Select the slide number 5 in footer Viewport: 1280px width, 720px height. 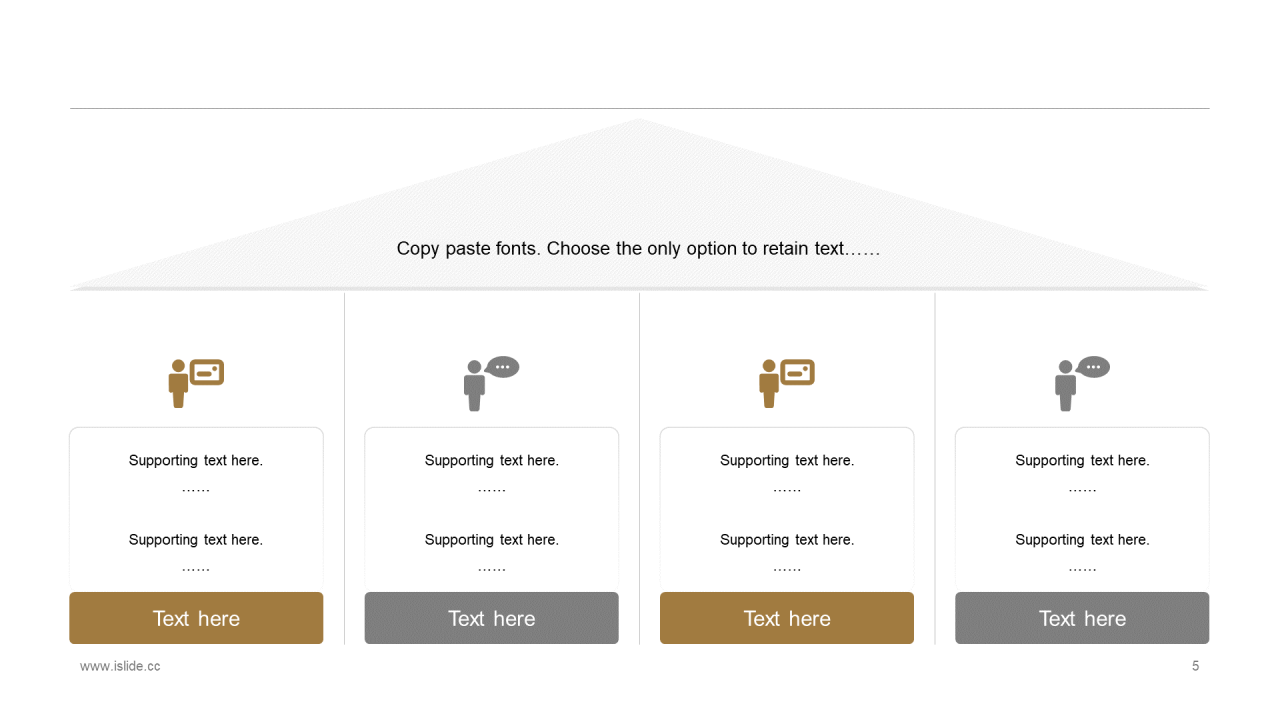click(x=1195, y=666)
